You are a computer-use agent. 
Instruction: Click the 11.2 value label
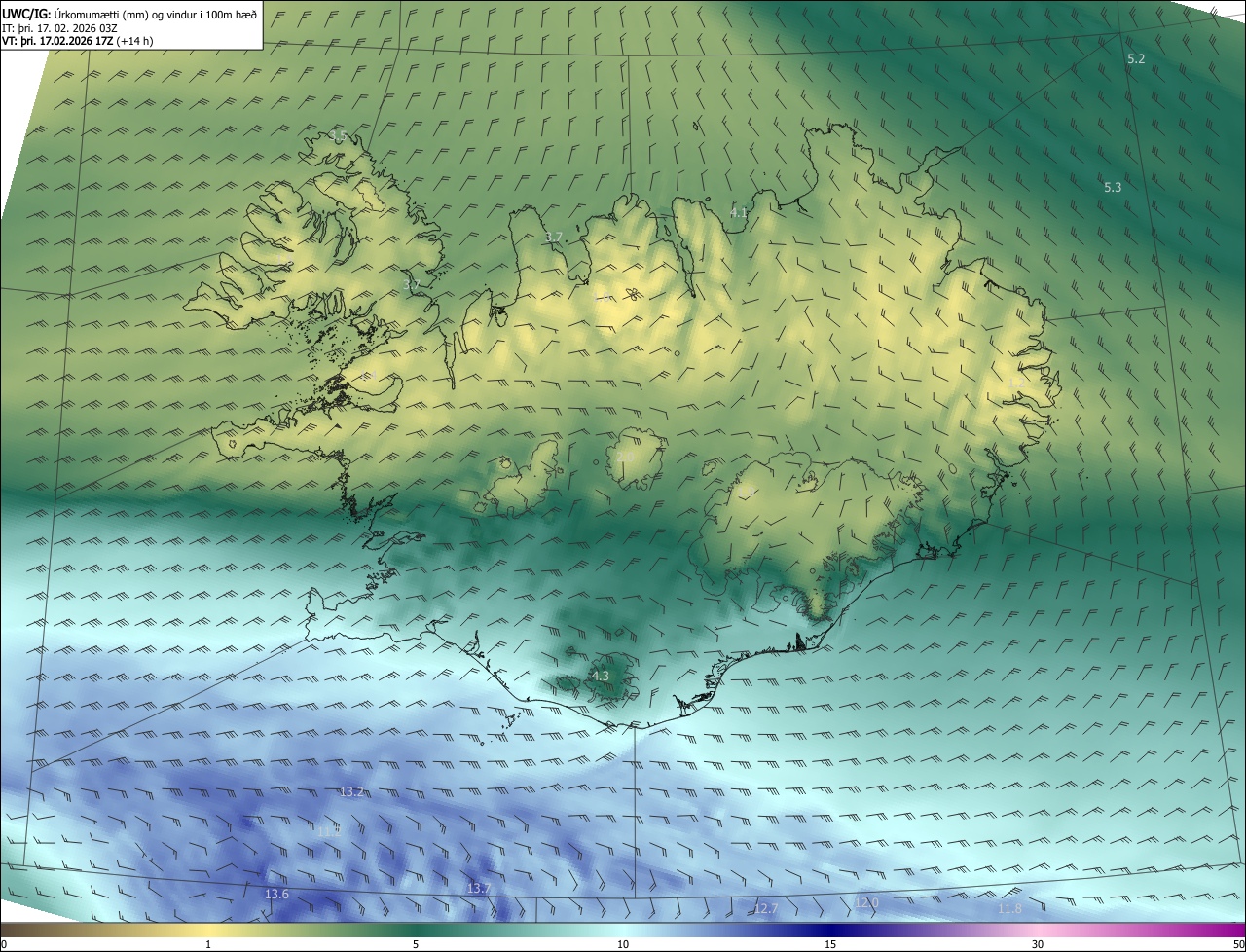(329, 831)
